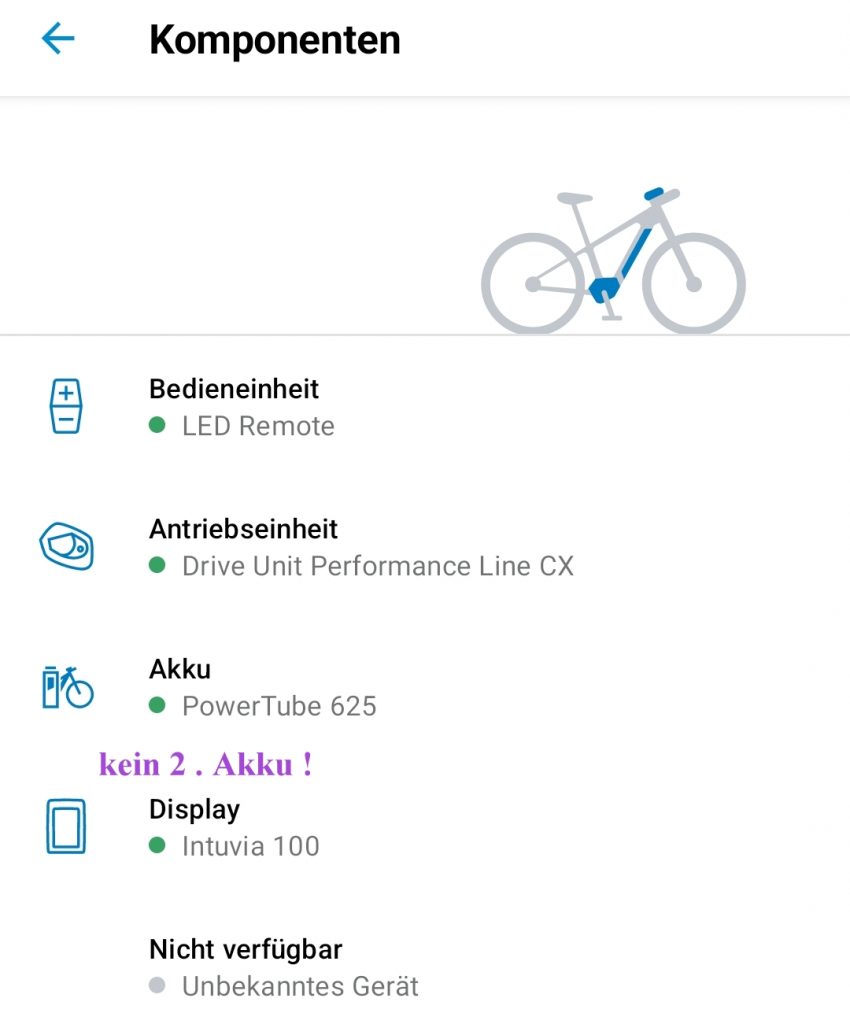Click the Antriebseinheit drive unit icon
Screen dimensions: 850x1024
pos(66,547)
